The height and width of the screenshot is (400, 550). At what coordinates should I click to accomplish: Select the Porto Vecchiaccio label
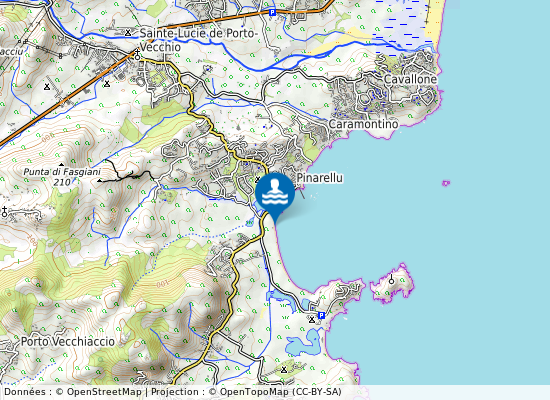point(68,341)
